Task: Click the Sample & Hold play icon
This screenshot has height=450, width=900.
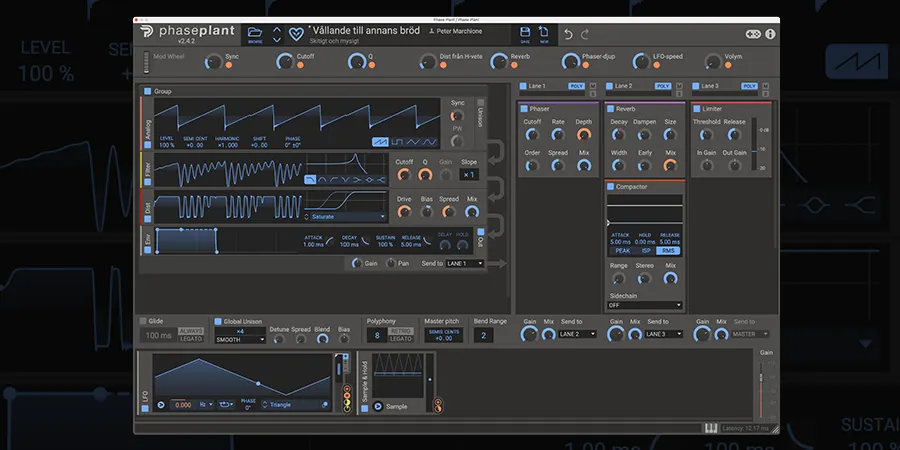Action: (x=378, y=406)
